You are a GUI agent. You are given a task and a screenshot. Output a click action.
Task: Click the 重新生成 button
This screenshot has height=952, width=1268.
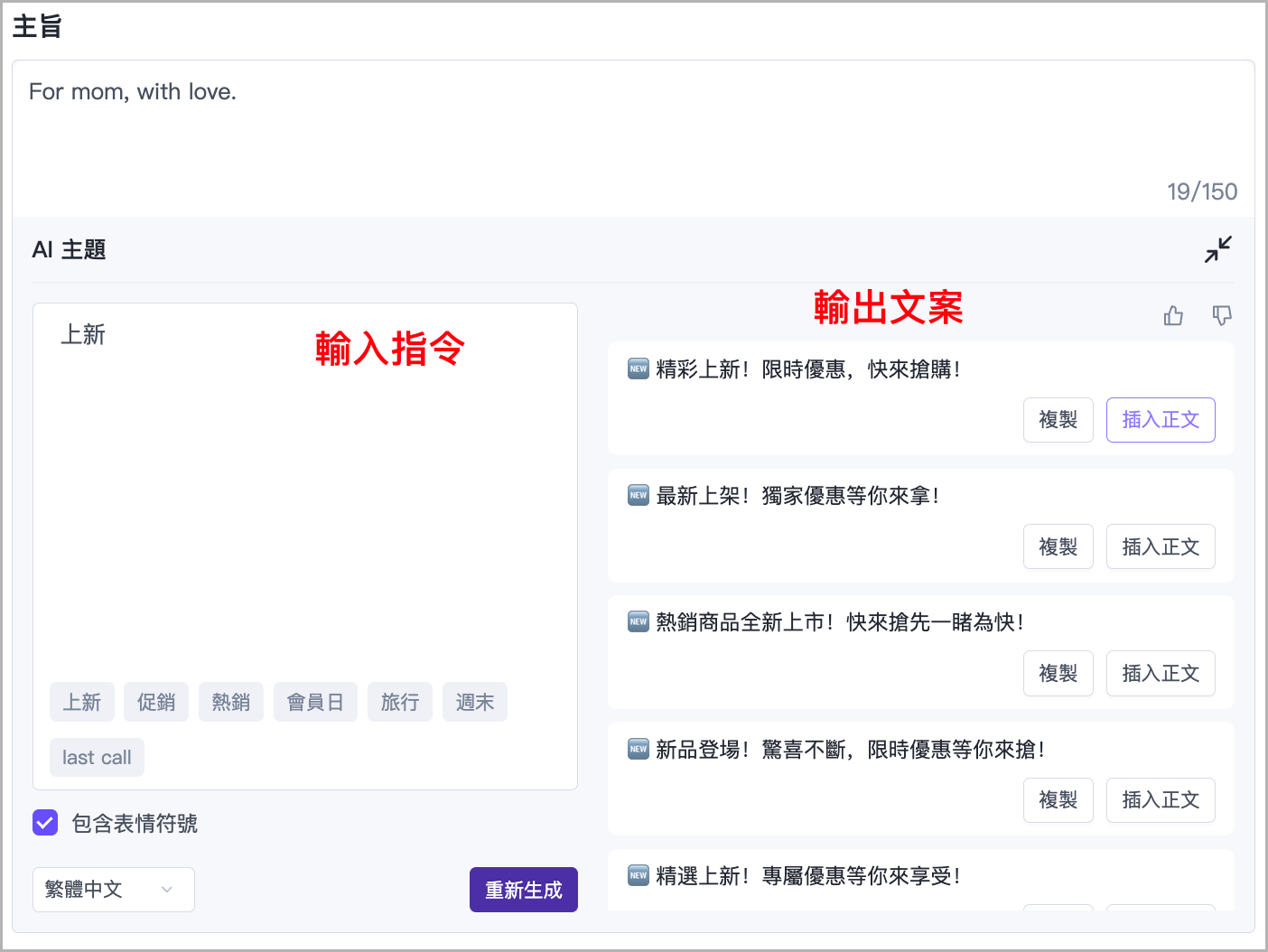523,890
